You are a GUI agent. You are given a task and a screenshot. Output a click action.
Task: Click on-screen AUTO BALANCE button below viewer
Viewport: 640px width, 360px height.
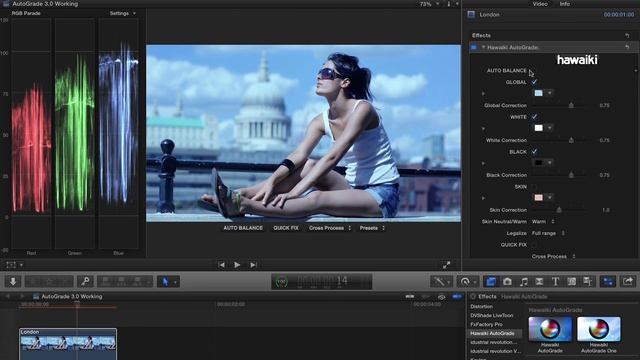[x=243, y=228]
